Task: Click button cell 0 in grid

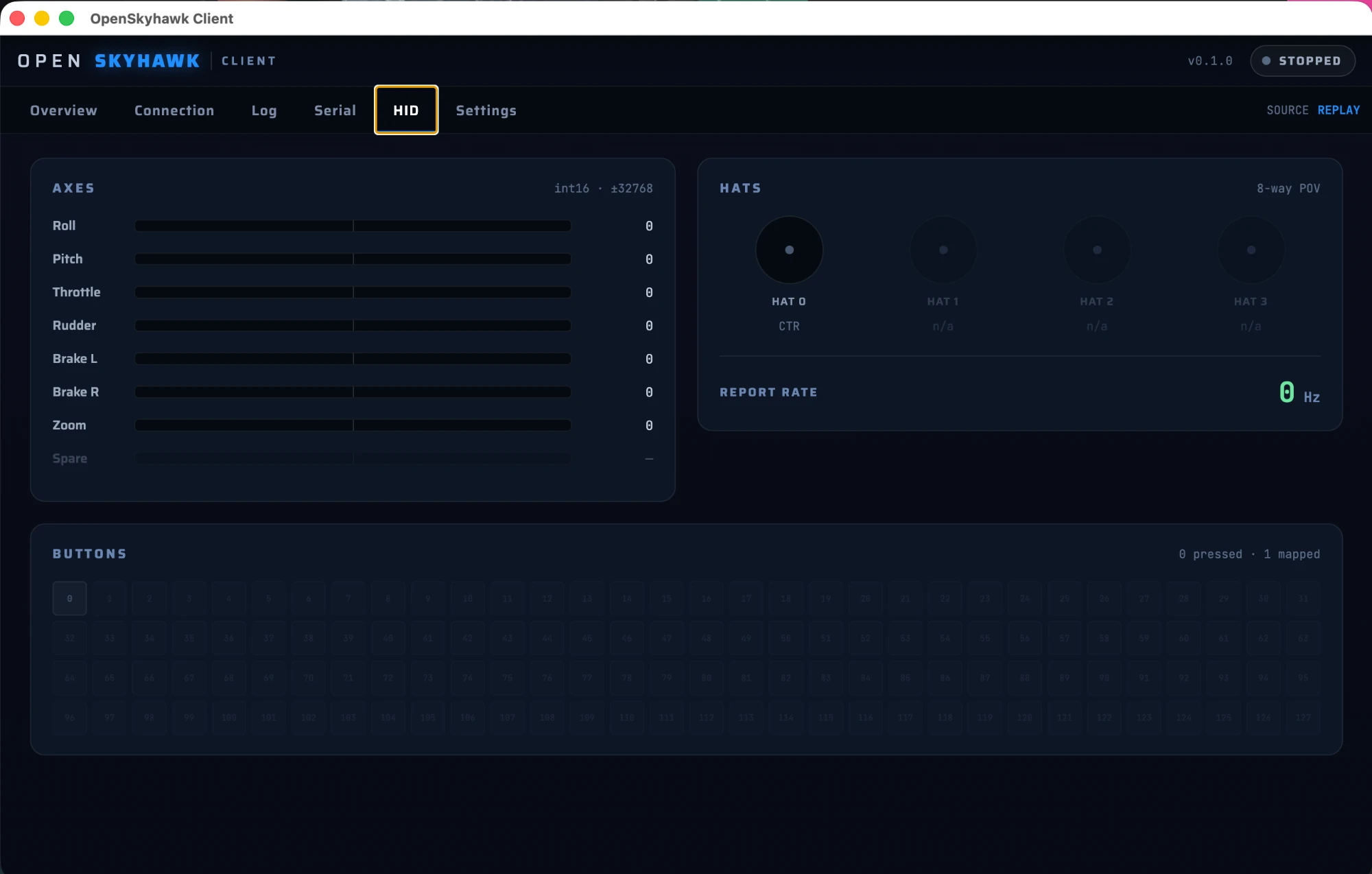Action: pos(69,598)
